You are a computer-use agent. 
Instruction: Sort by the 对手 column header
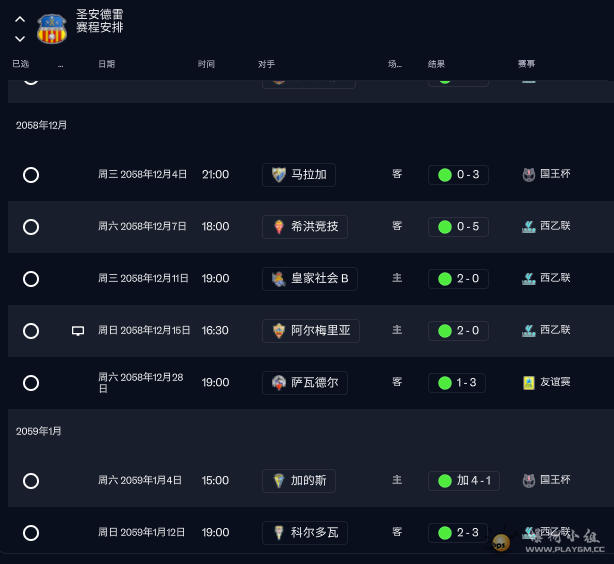click(266, 64)
